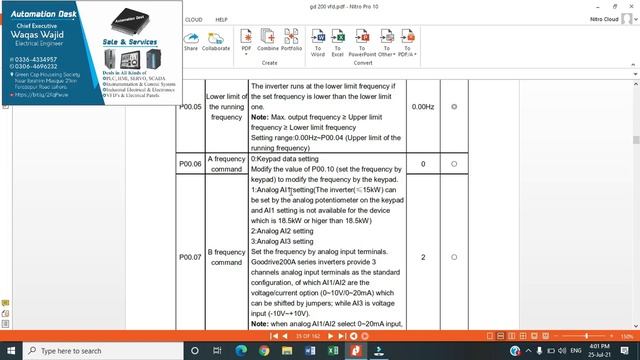This screenshot has width=640, height=360.
Task: Switch to facing pages view
Action: point(512,336)
